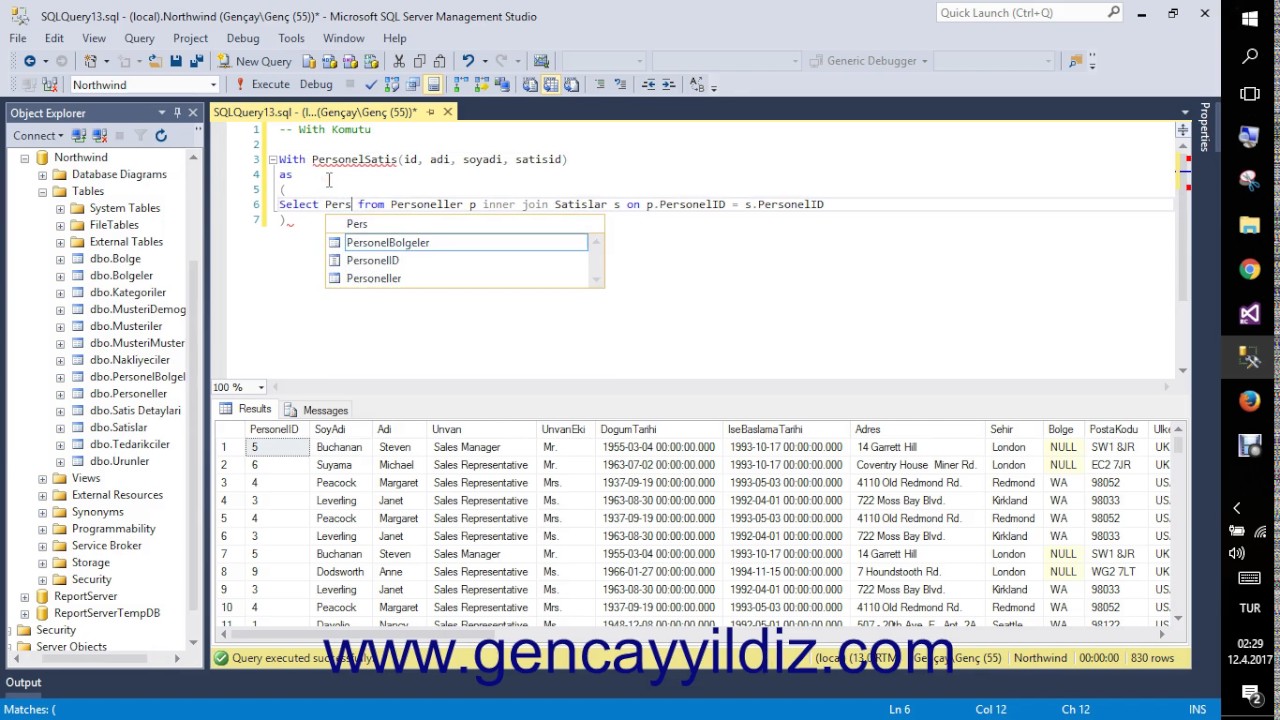Viewport: 1280px width, 720px height.
Task: Open the Activity Monitor icon
Action: coord(541,61)
